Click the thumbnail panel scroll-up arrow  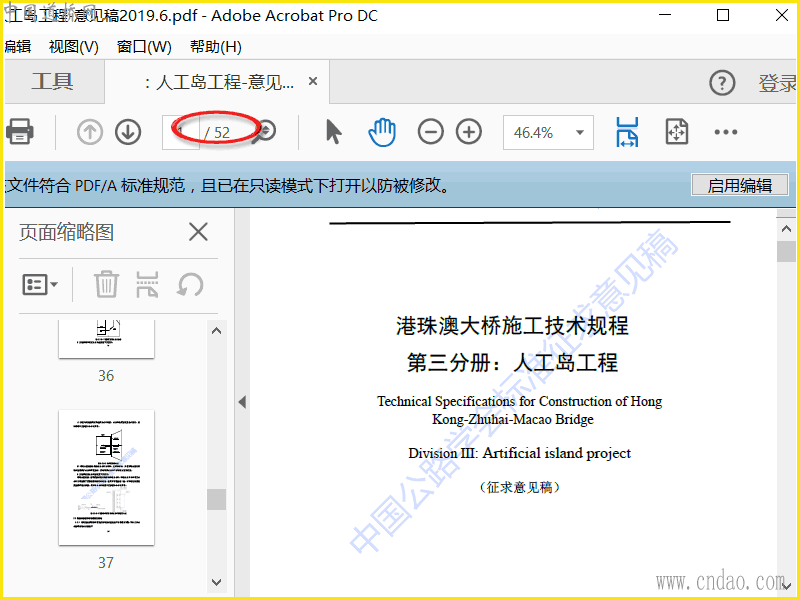(216, 331)
